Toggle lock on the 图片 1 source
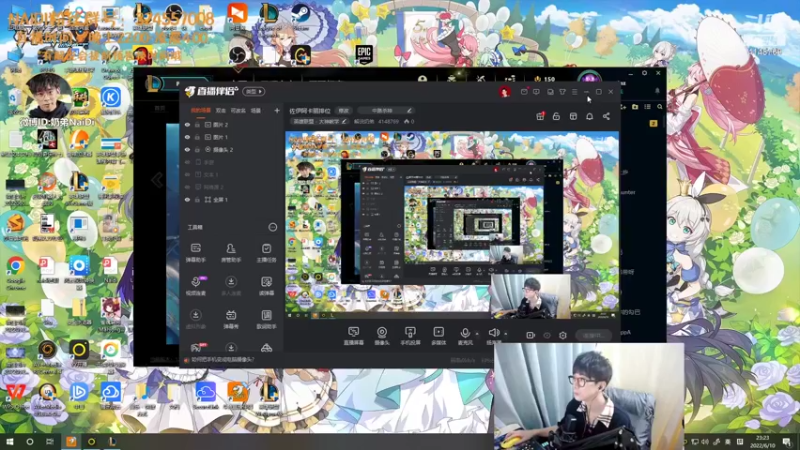Screen dimensions: 800x450 pyautogui.click(x=197, y=137)
